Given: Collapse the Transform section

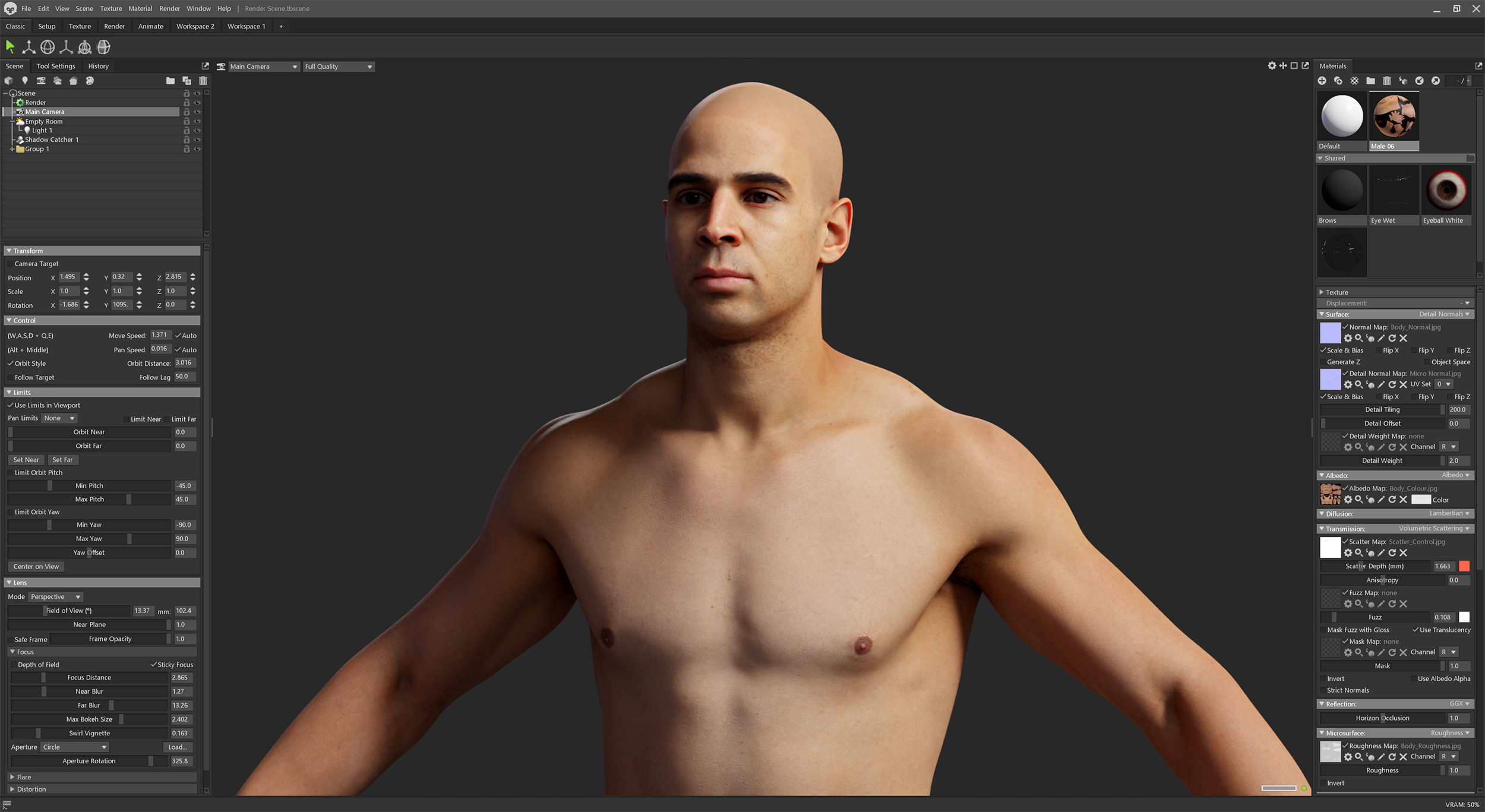Looking at the screenshot, I should coord(10,251).
